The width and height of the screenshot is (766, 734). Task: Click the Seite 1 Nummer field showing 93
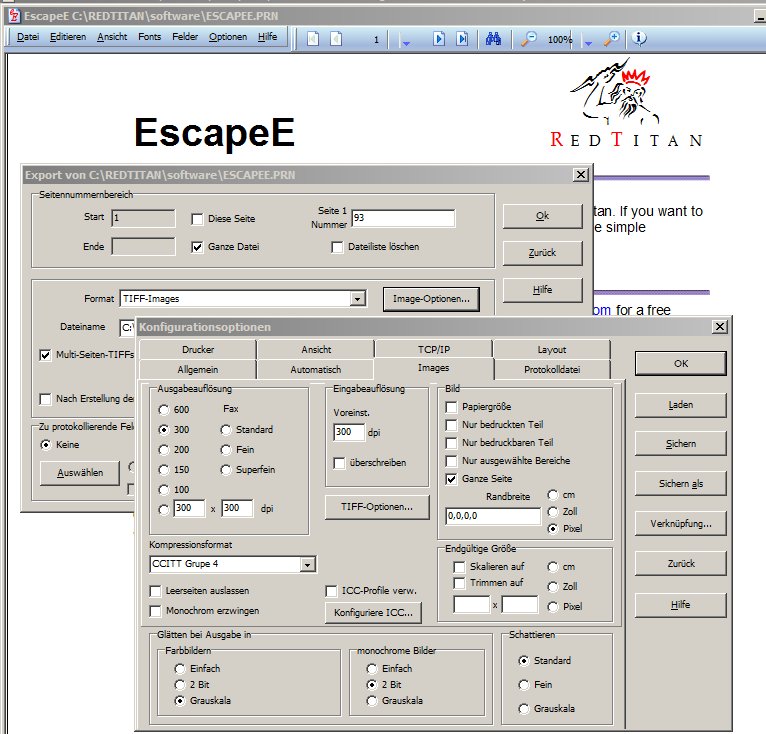pos(403,218)
